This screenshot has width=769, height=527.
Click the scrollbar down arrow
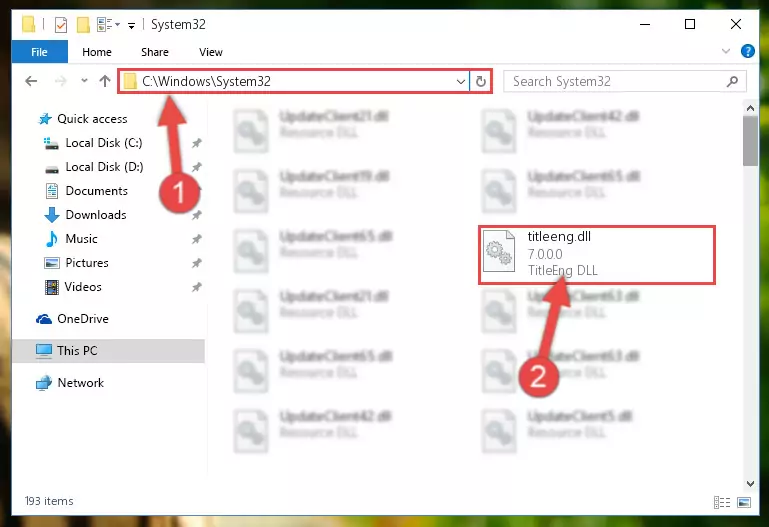tap(750, 484)
